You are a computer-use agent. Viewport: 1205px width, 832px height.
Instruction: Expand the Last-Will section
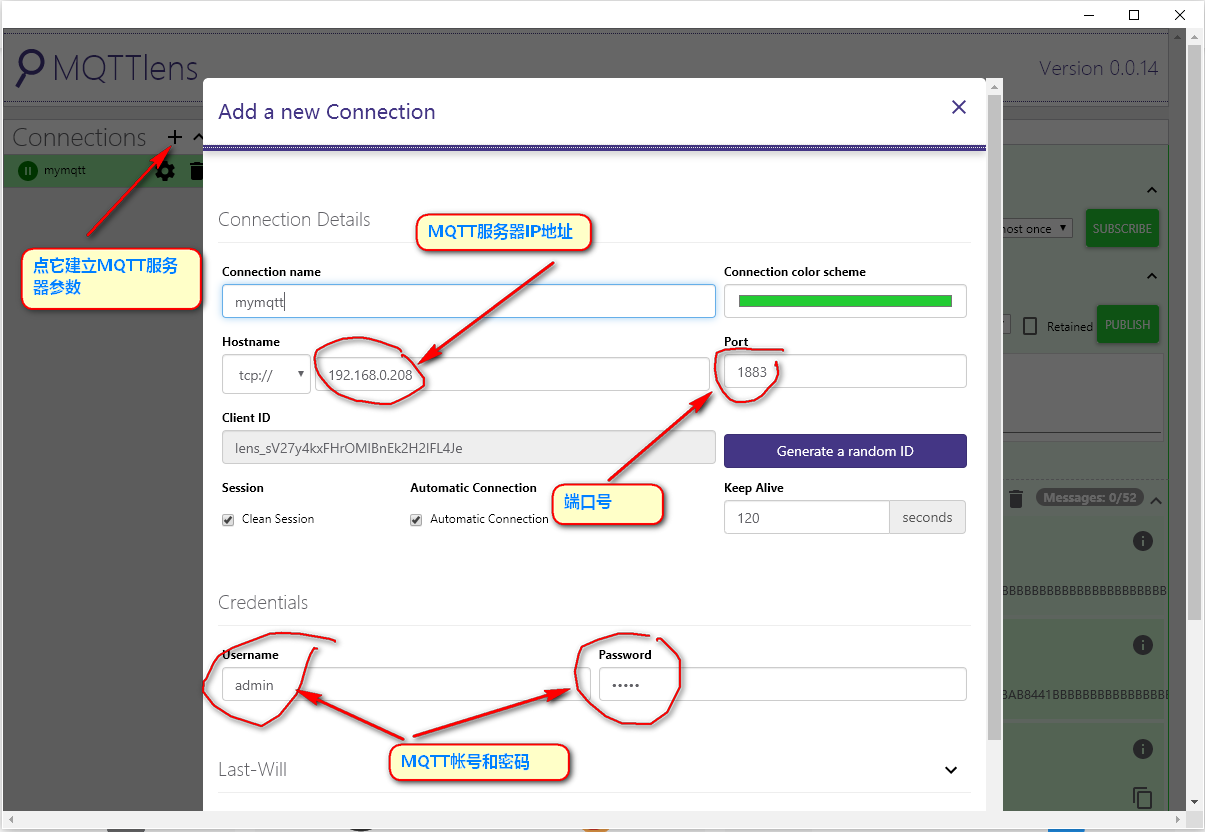[951, 770]
